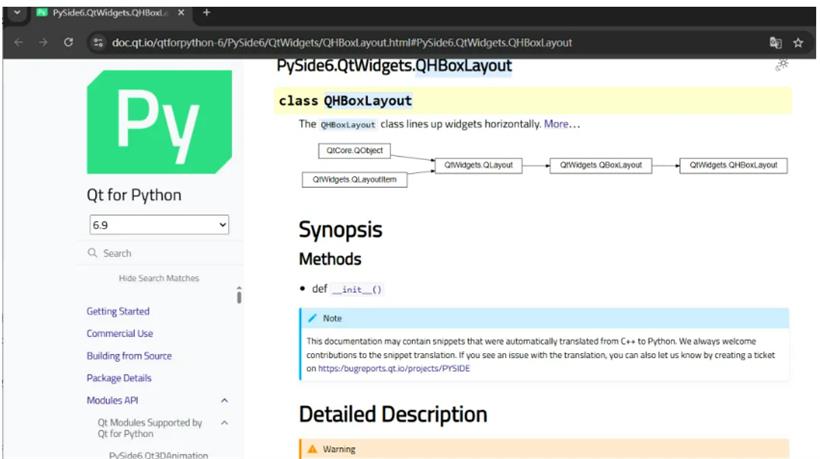The width and height of the screenshot is (820, 459).
Task: Click QtWidgets.QHBoxLayout diagram node
Action: point(733,165)
